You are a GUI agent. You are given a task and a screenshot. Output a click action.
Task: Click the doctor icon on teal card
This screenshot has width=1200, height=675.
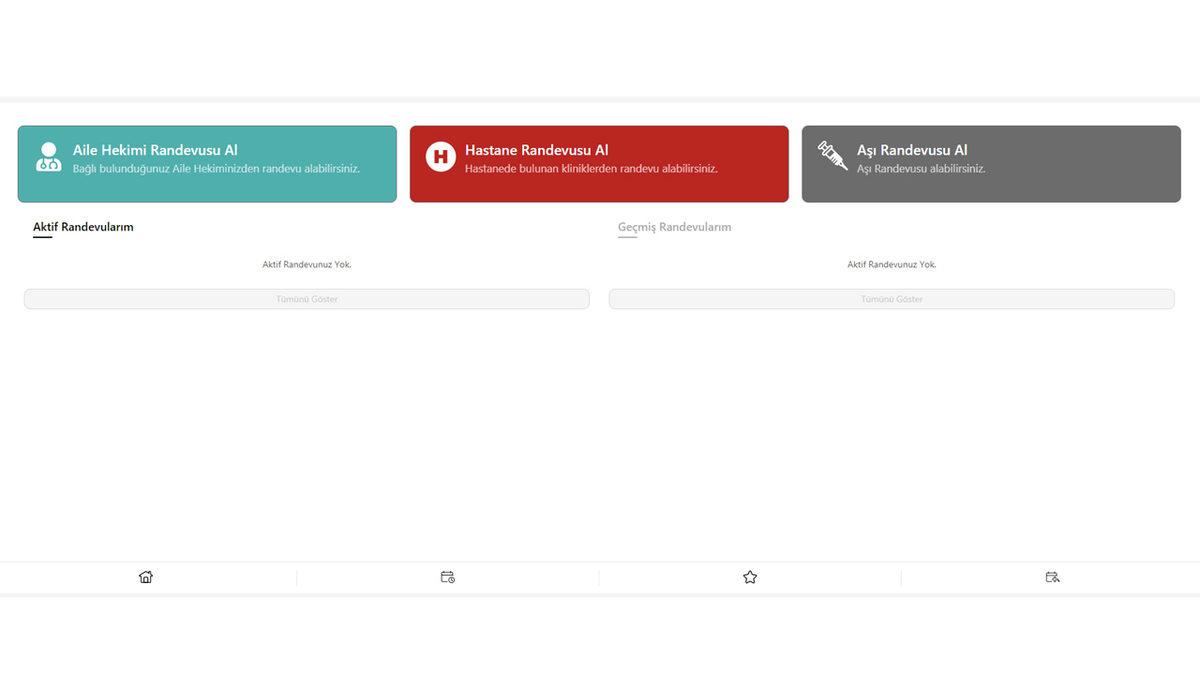(48, 157)
